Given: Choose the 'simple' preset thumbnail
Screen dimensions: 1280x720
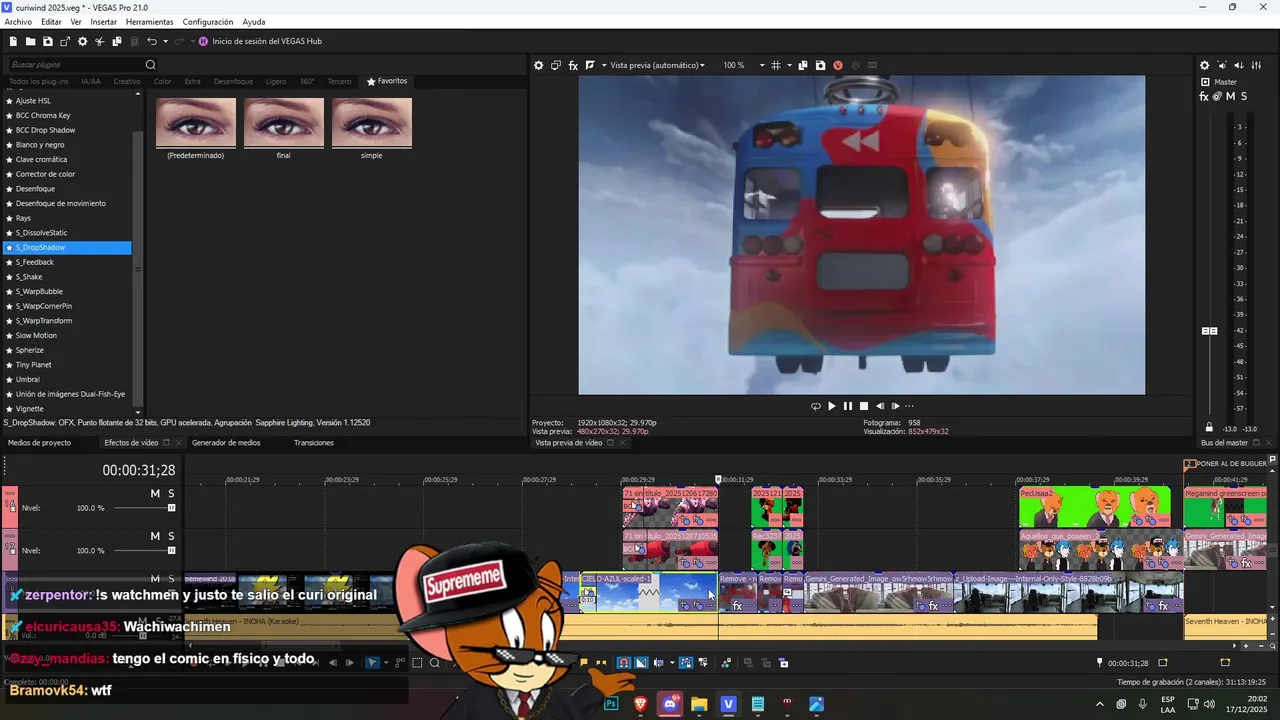Looking at the screenshot, I should pyautogui.click(x=372, y=122).
